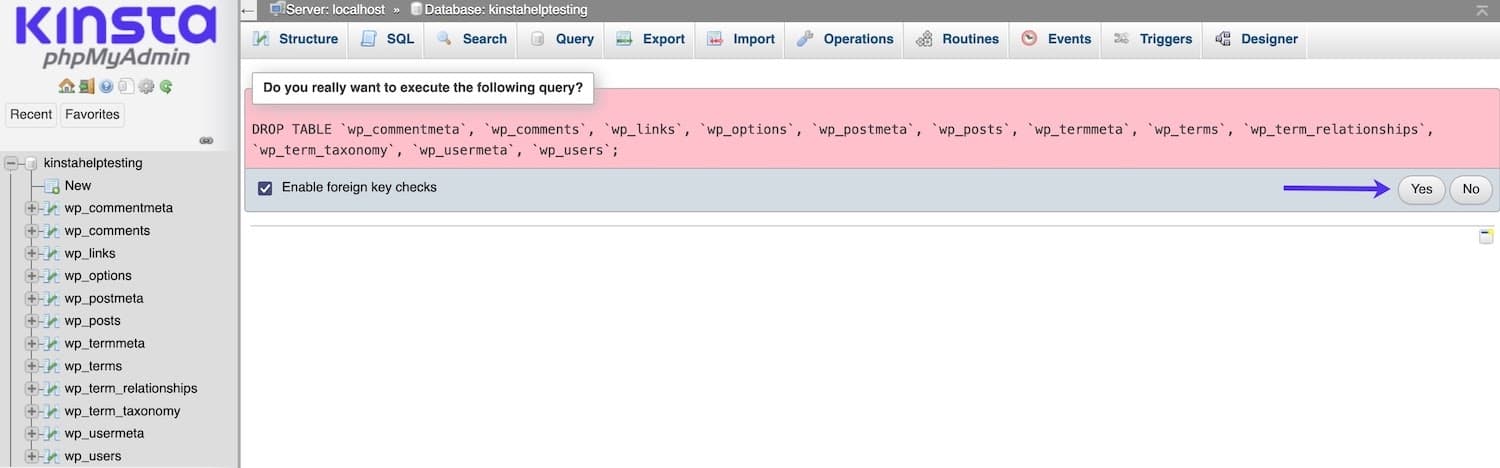Viewport: 1500px width, 468px height.
Task: Open phpMyAdmin documentation help icon
Action: pos(106,87)
